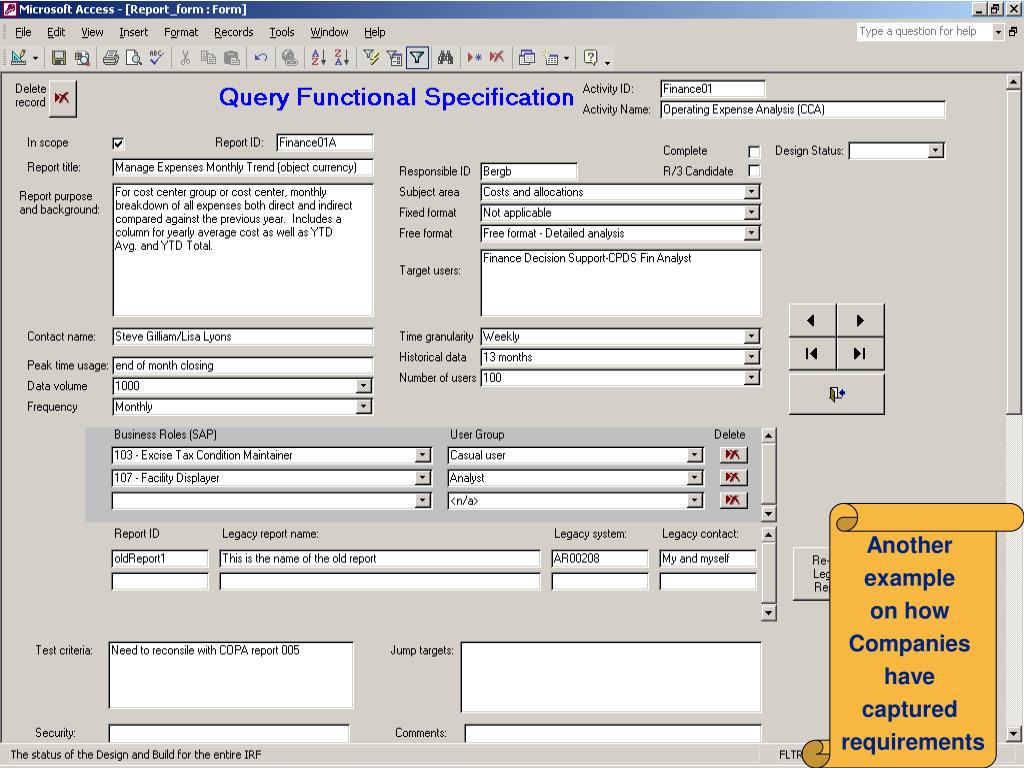Tick the Complete checkbox
Screen dimensions: 1024x768
click(754, 152)
